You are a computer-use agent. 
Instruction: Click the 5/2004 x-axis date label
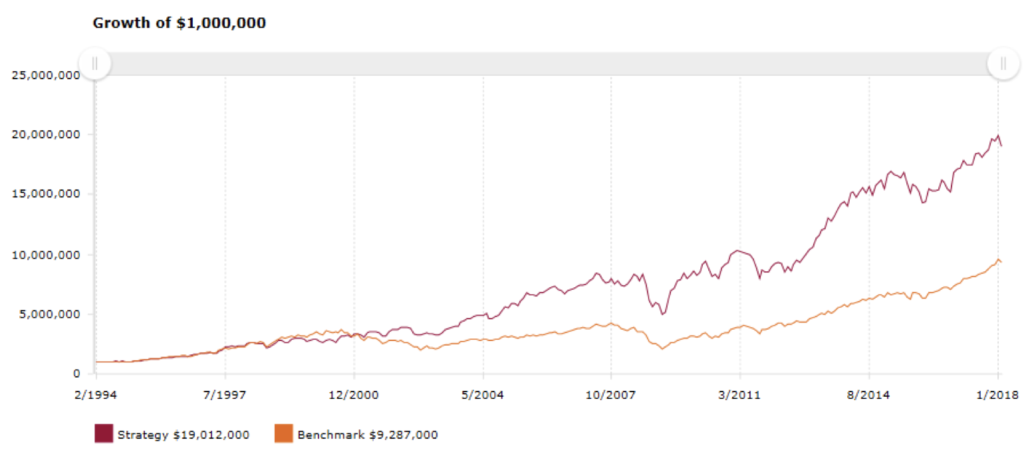tap(483, 396)
